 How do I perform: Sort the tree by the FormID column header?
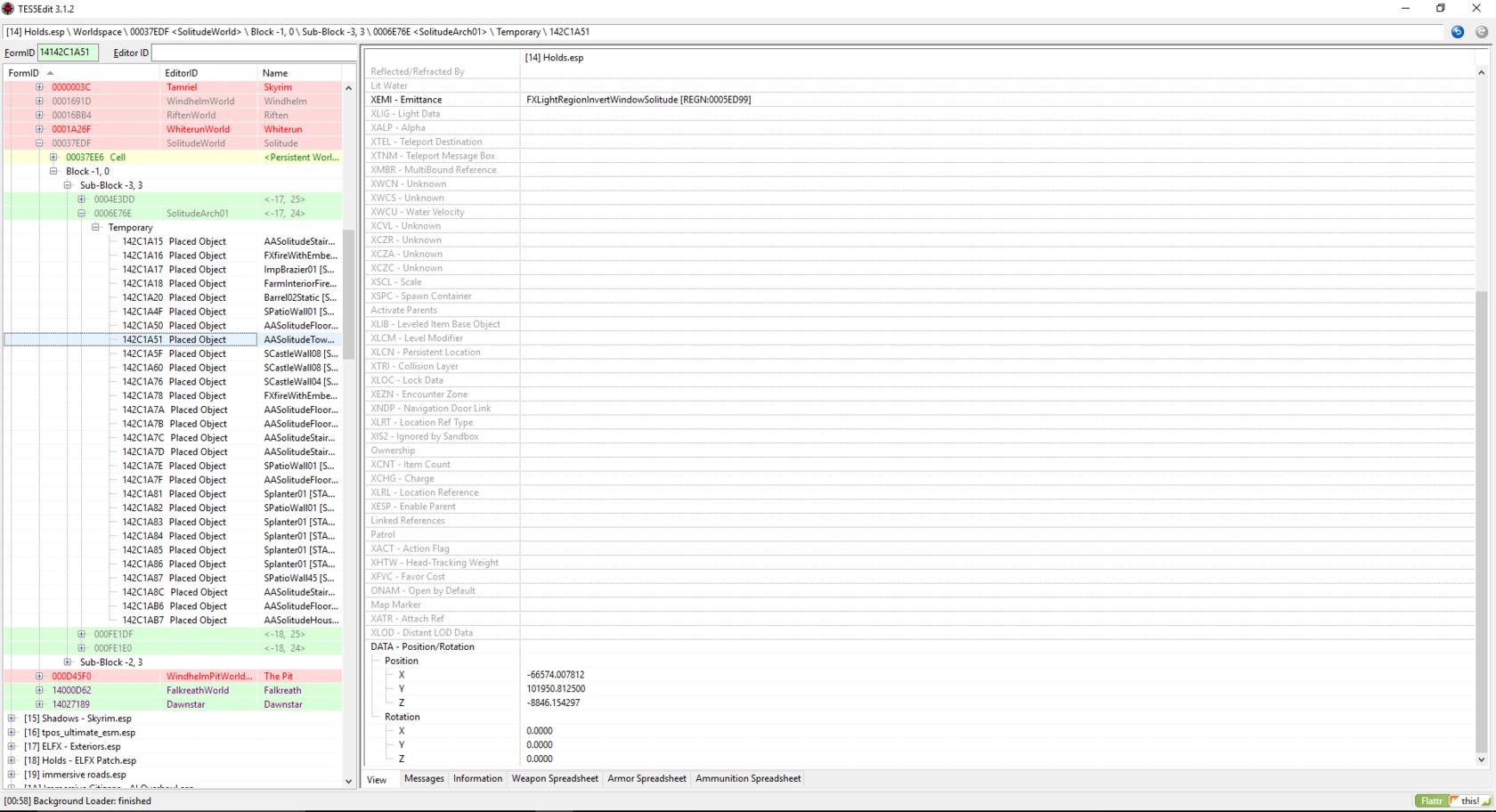tap(83, 73)
